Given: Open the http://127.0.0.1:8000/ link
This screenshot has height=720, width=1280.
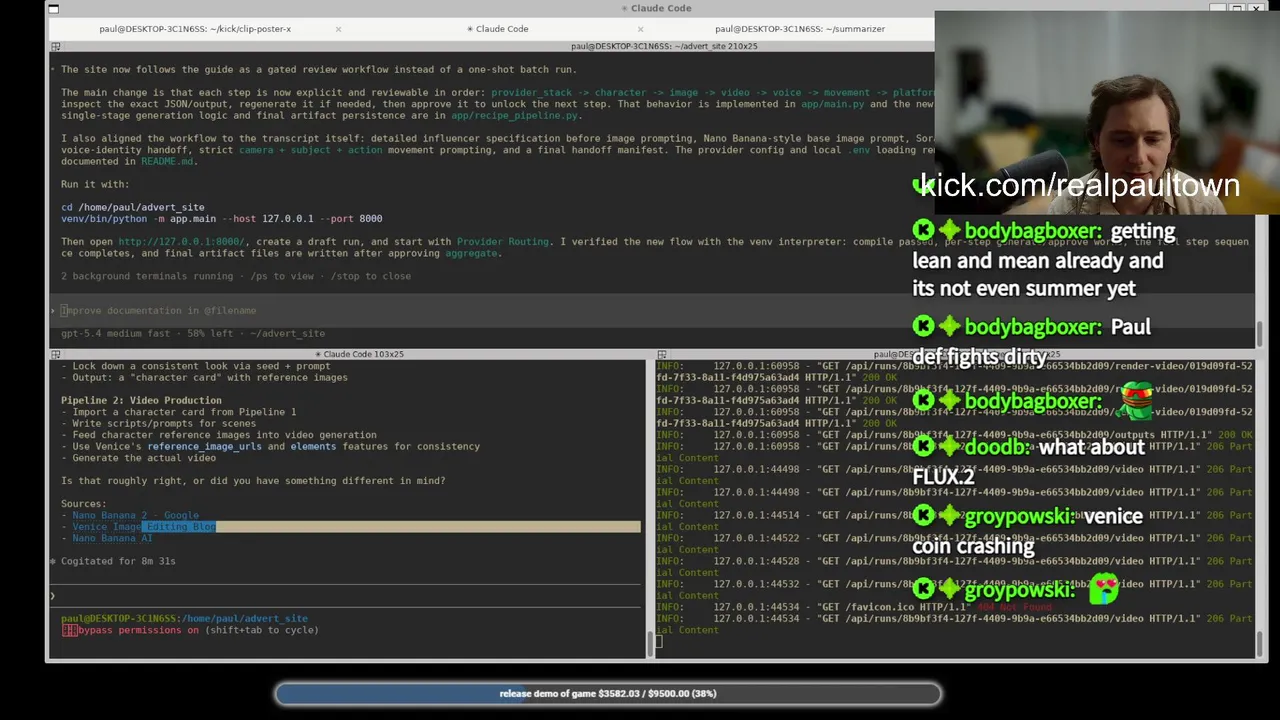Looking at the screenshot, I should (x=181, y=241).
